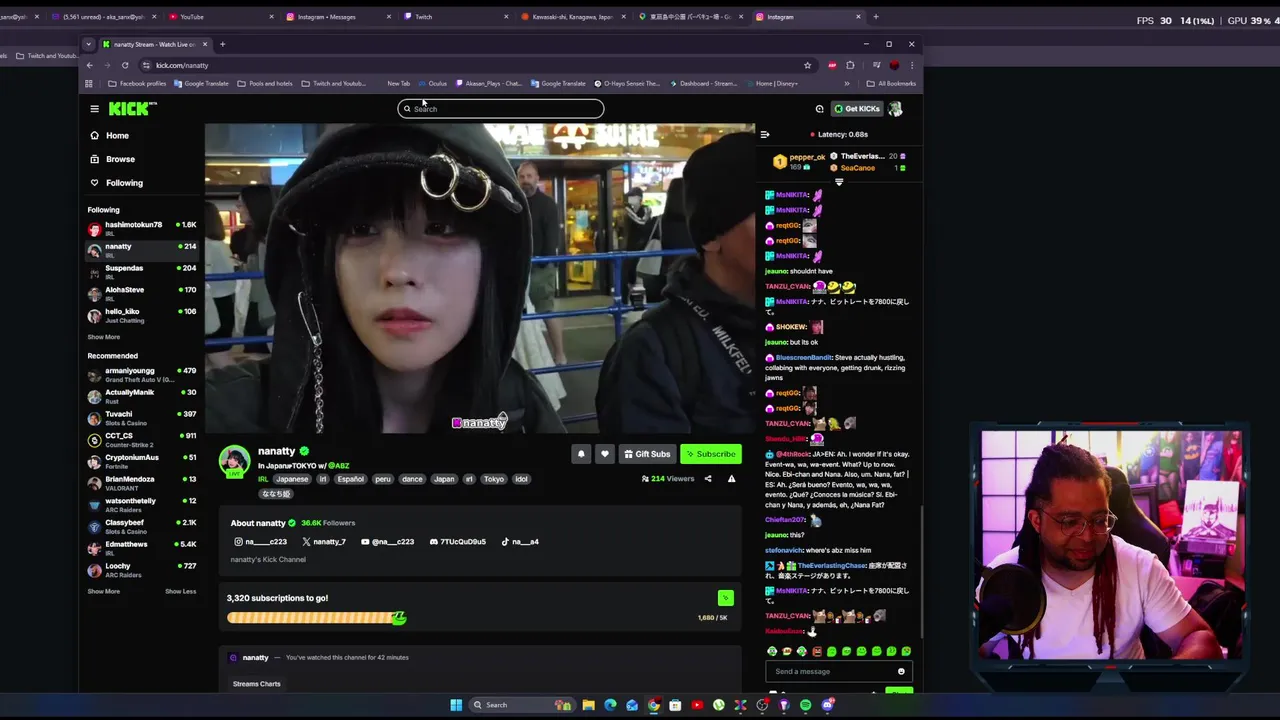This screenshot has height=720, width=1280.
Task: Open Spotify from the taskbar
Action: click(805, 705)
